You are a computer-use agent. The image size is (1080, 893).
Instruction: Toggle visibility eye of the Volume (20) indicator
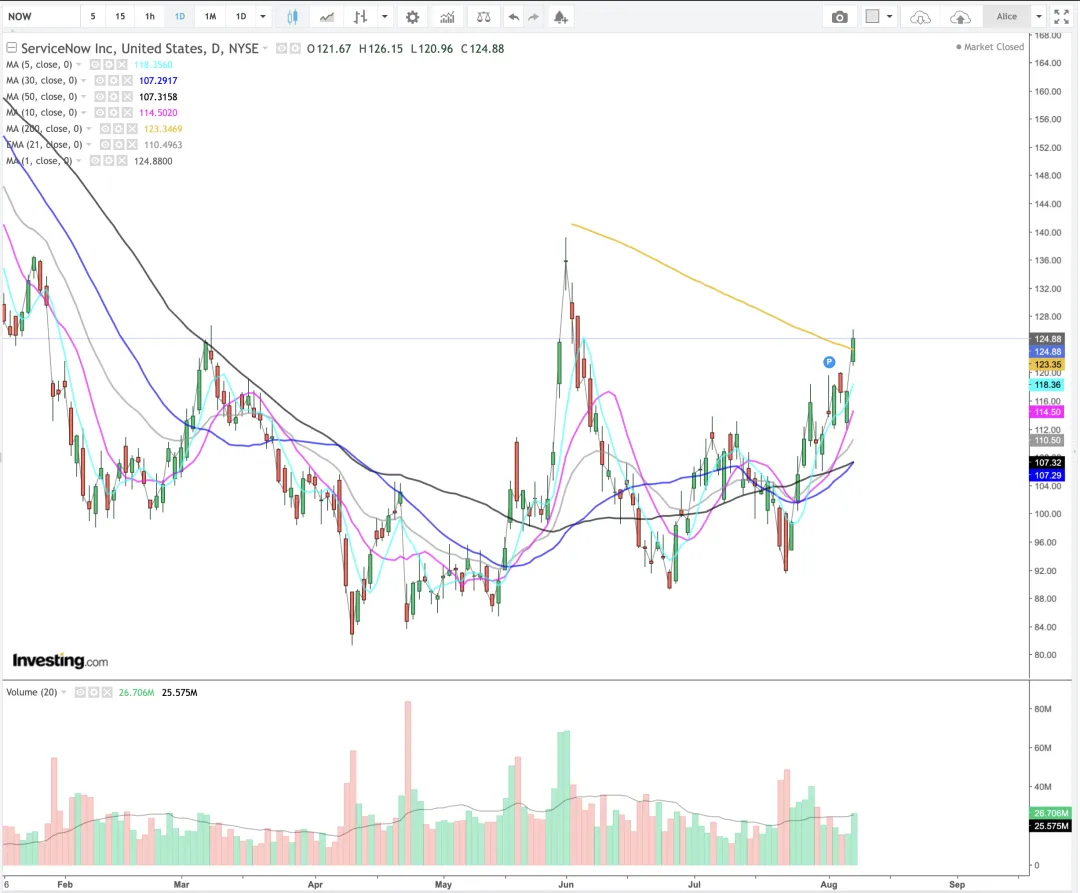click(x=81, y=693)
